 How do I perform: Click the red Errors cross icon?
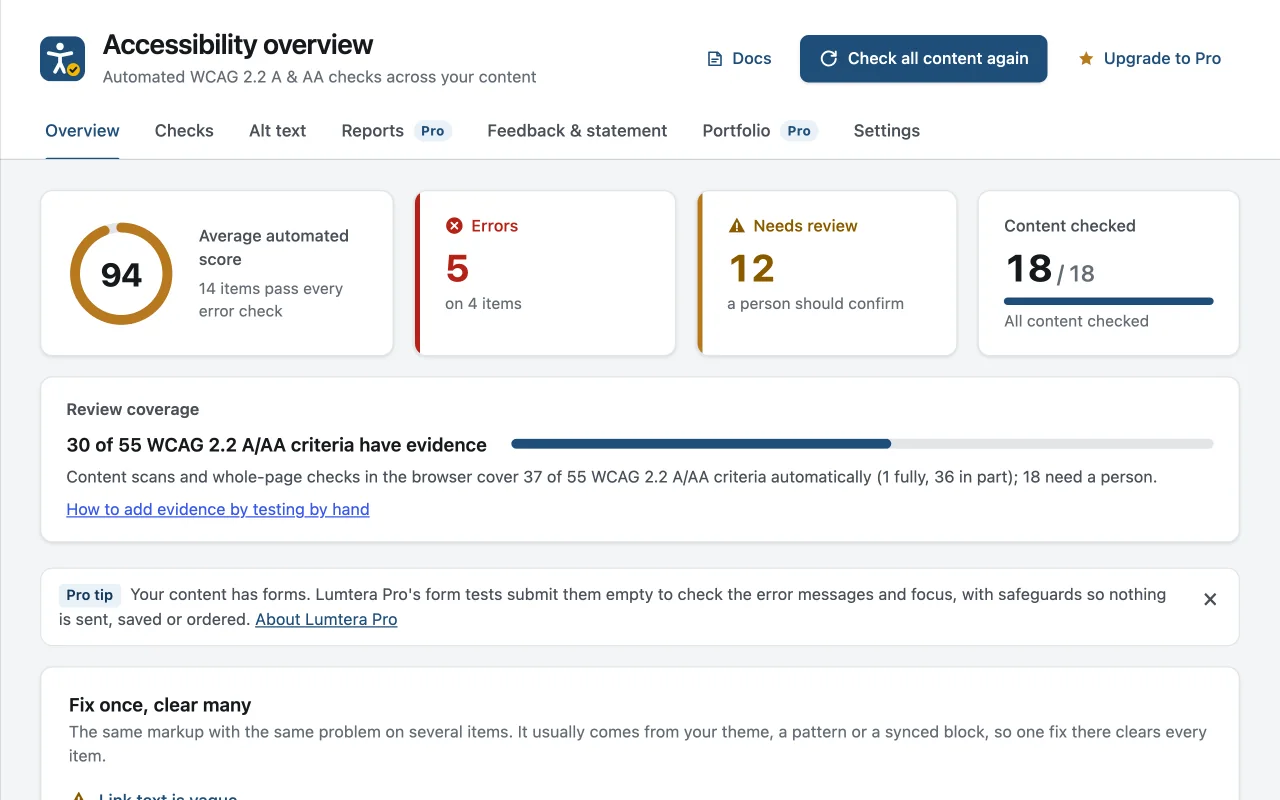click(x=454, y=226)
